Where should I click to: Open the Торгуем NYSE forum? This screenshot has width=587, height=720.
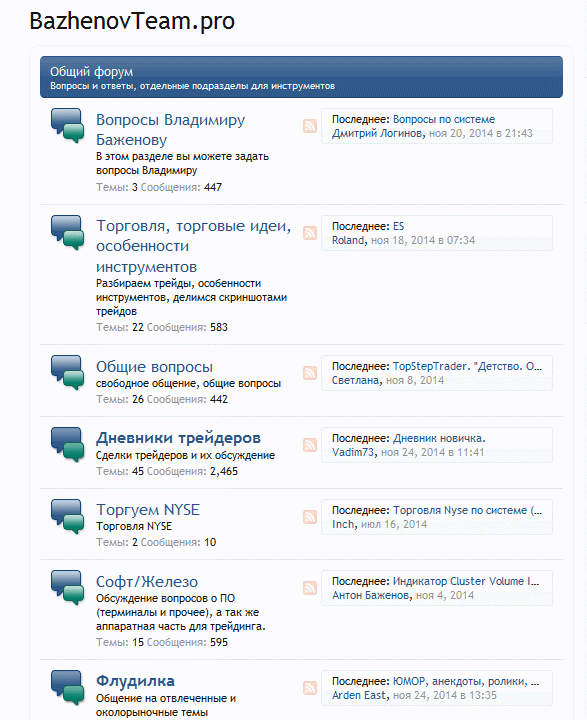[148, 510]
